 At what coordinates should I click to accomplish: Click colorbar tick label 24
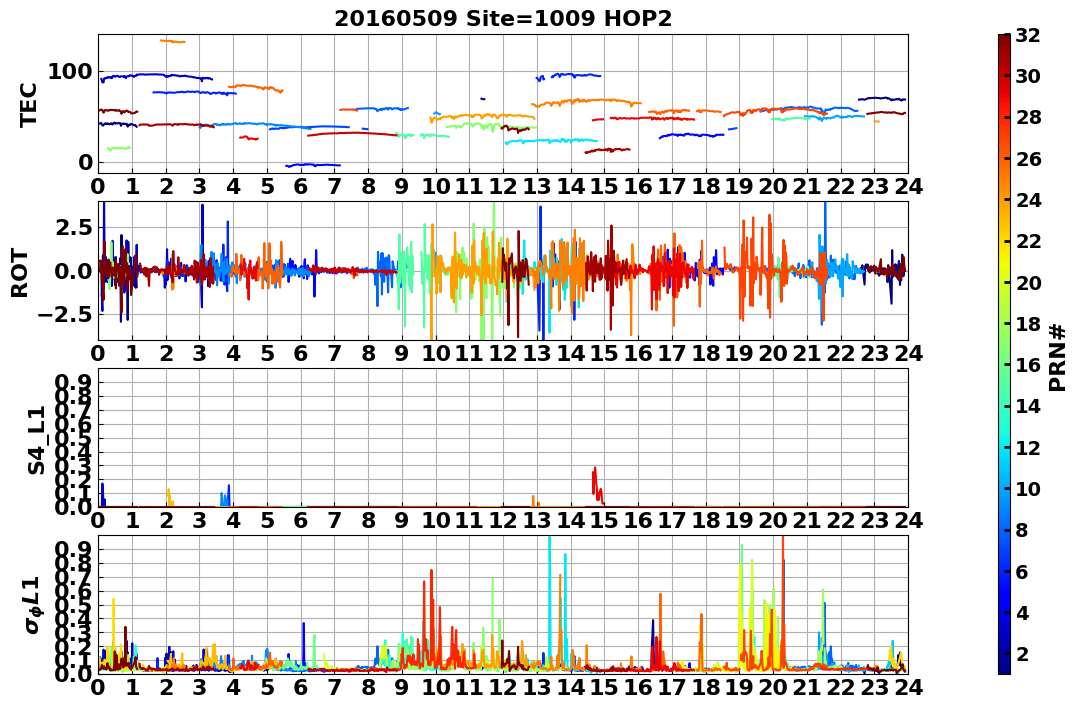[1028, 200]
